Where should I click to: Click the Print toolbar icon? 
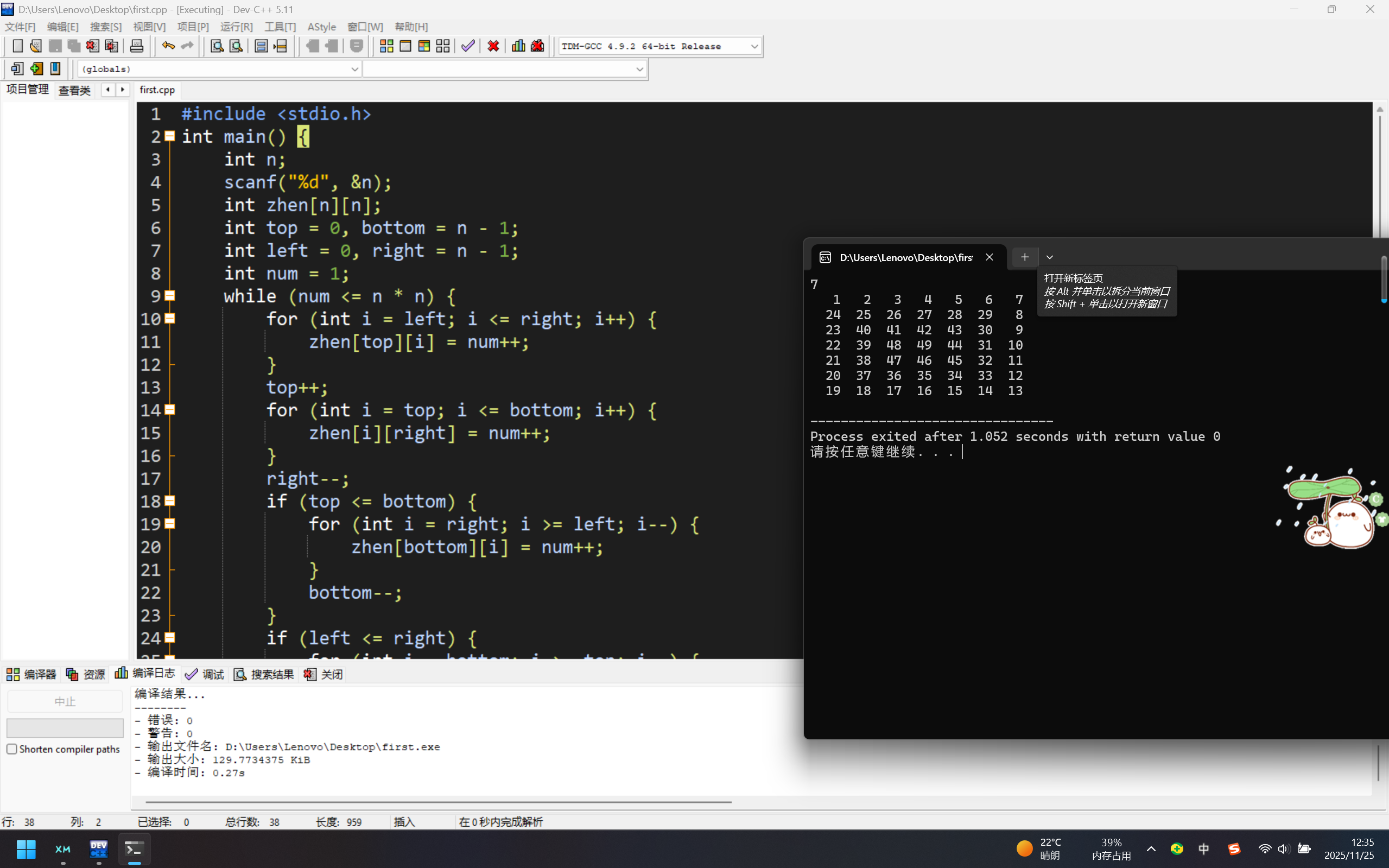tap(137, 46)
